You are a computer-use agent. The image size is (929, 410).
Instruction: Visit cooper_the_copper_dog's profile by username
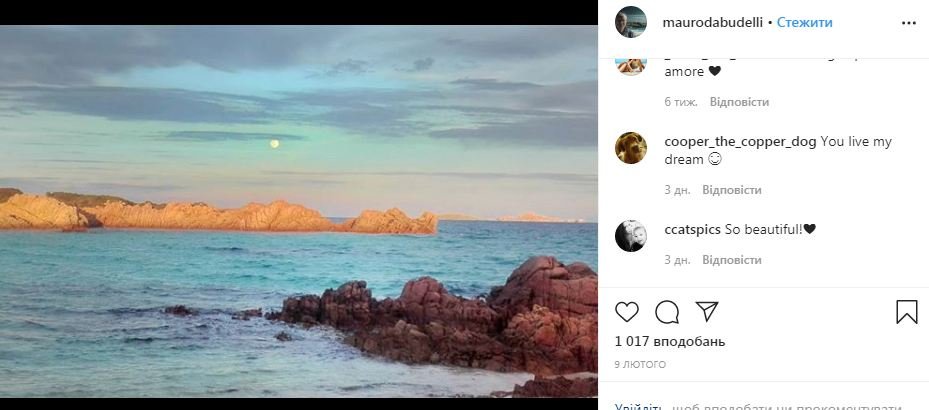(740, 142)
